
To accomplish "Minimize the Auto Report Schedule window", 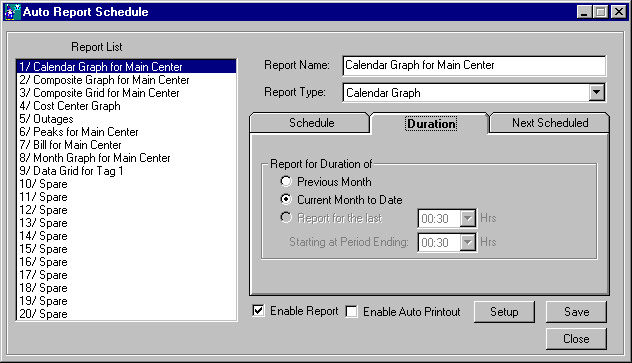I will coord(584,12).
